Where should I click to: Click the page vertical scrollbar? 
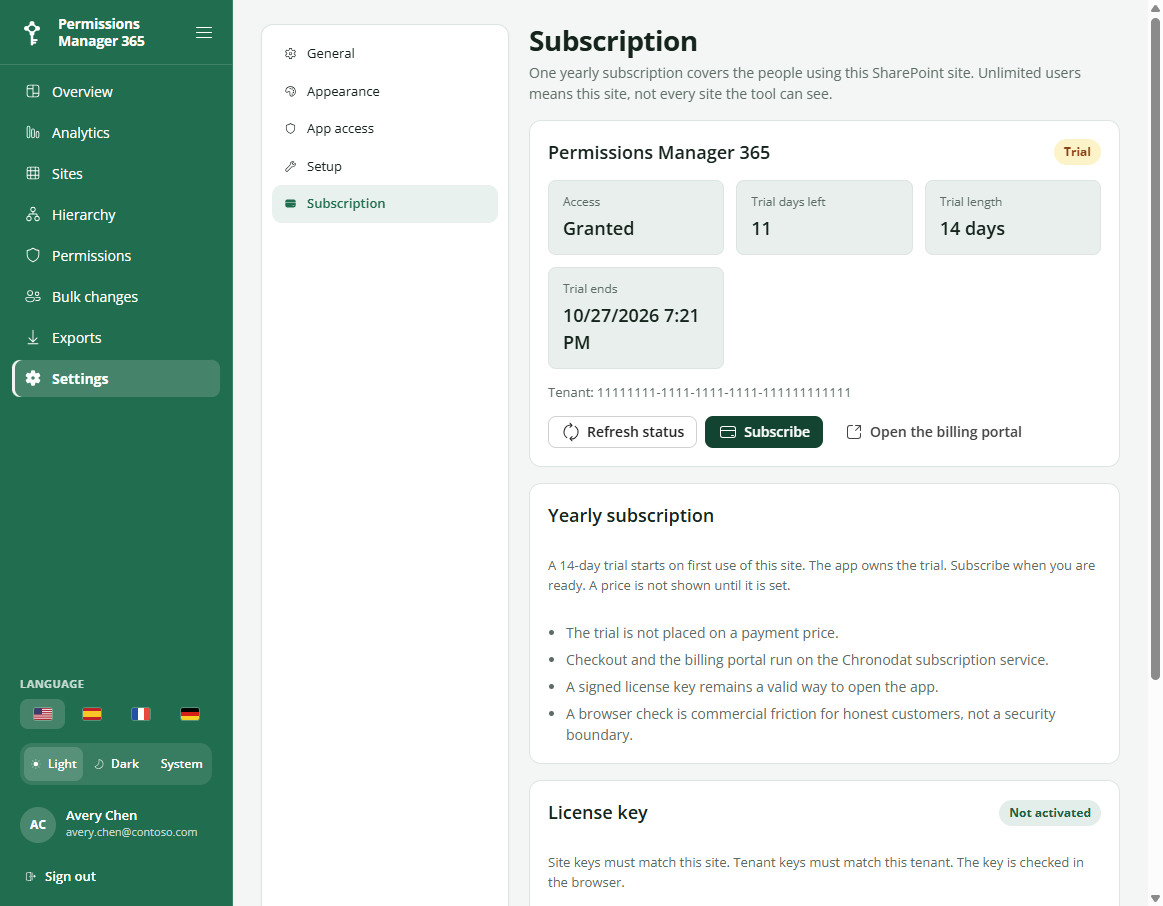pos(1156,348)
